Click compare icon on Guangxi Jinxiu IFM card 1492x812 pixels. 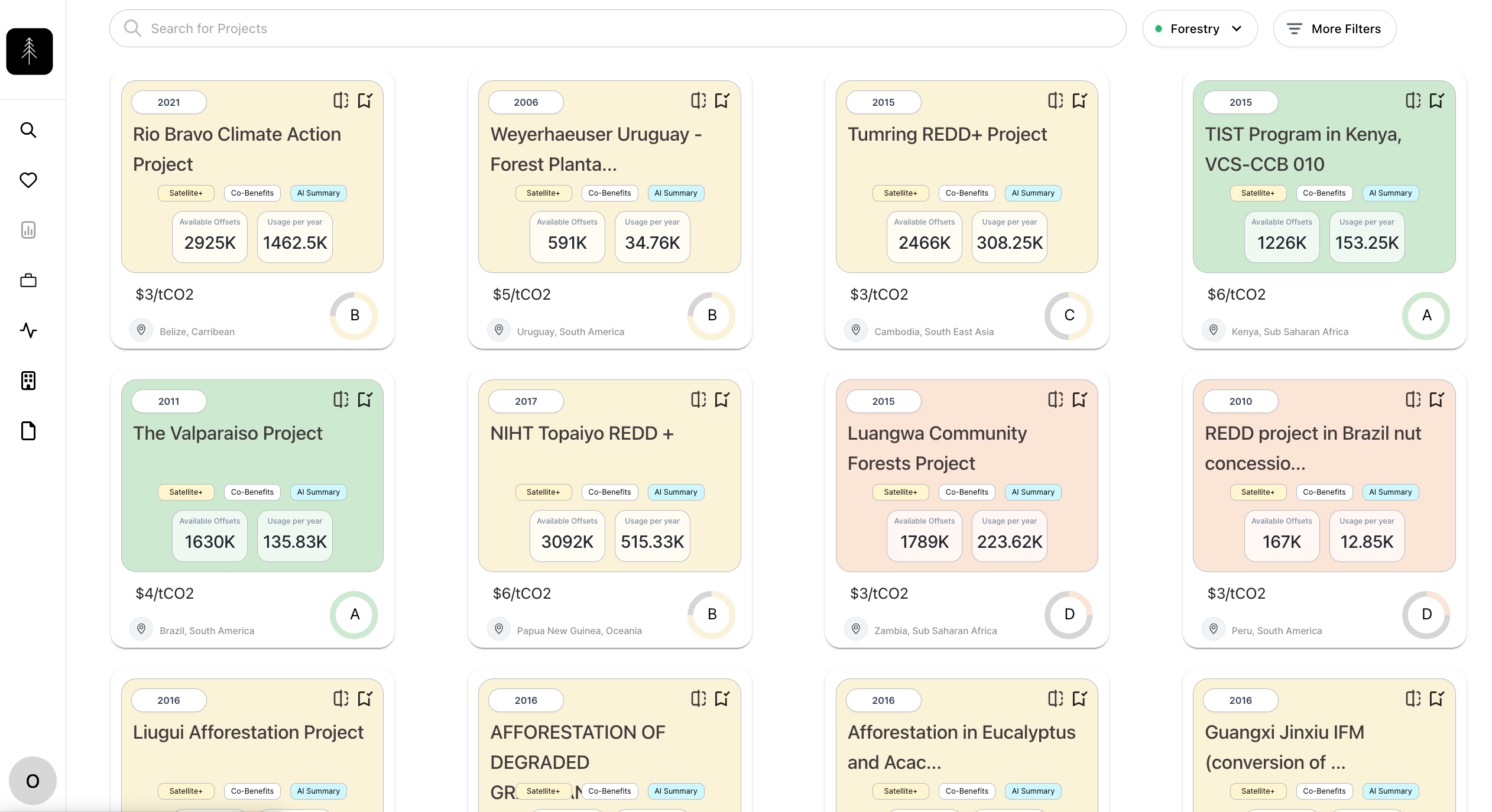[x=1413, y=699]
